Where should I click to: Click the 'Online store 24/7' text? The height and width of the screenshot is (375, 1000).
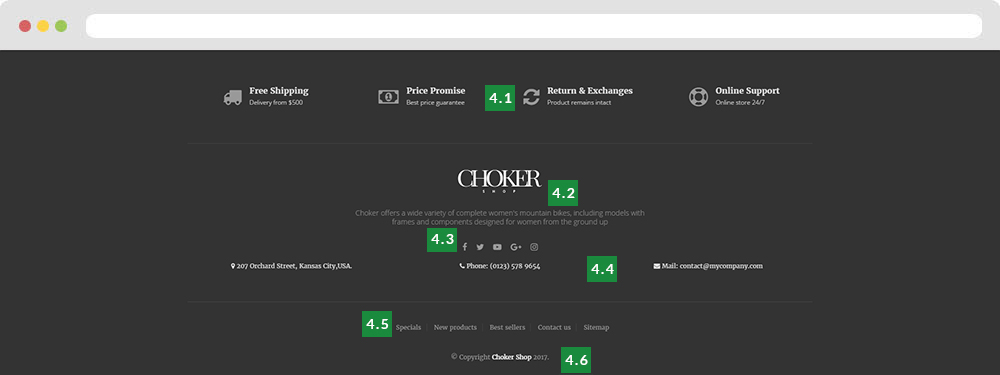740,102
